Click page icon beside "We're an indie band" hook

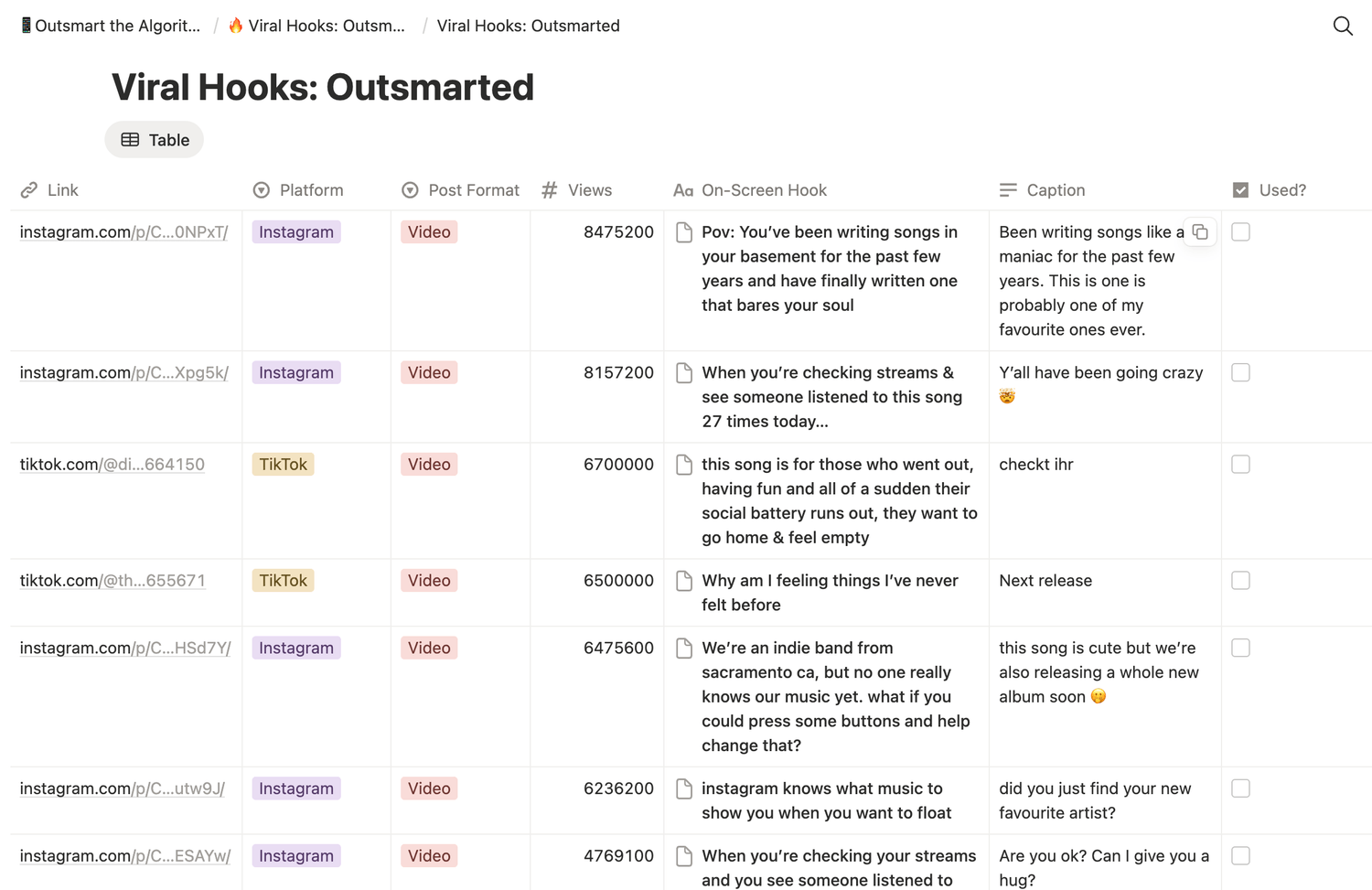(684, 649)
